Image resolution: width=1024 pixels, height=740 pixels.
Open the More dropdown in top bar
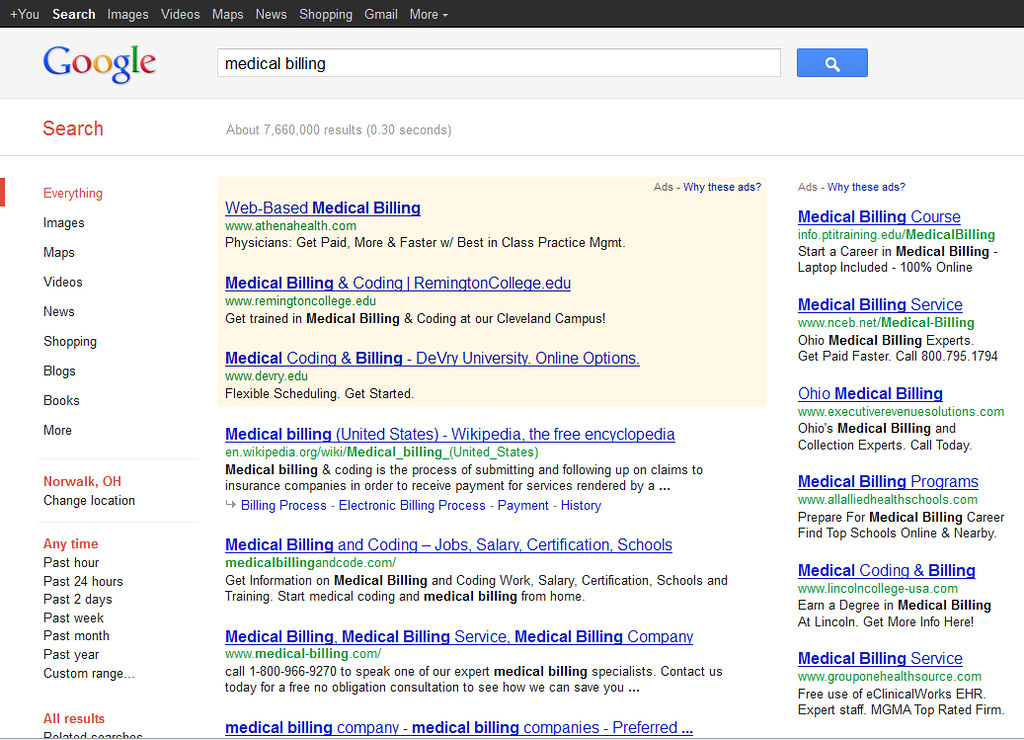tap(428, 14)
